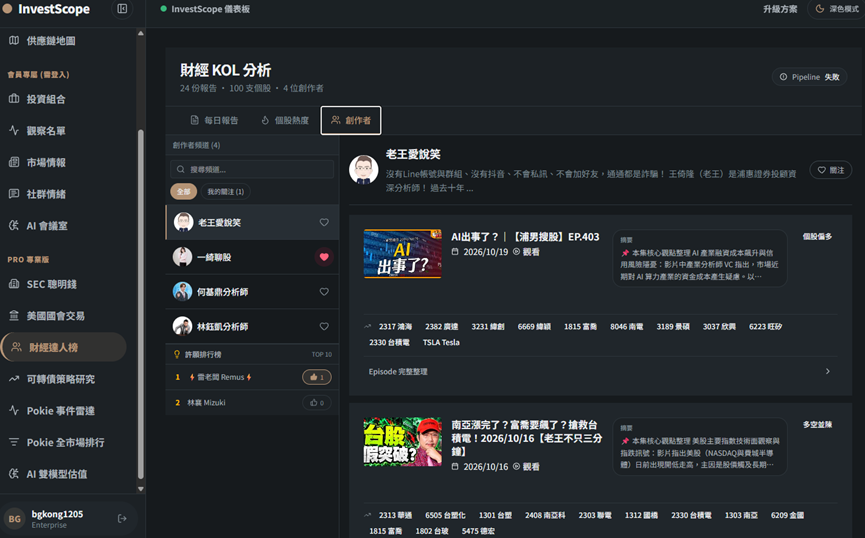Toggle favorite heart for 林鈺凱分析師
The height and width of the screenshot is (538, 865).
[x=324, y=327]
